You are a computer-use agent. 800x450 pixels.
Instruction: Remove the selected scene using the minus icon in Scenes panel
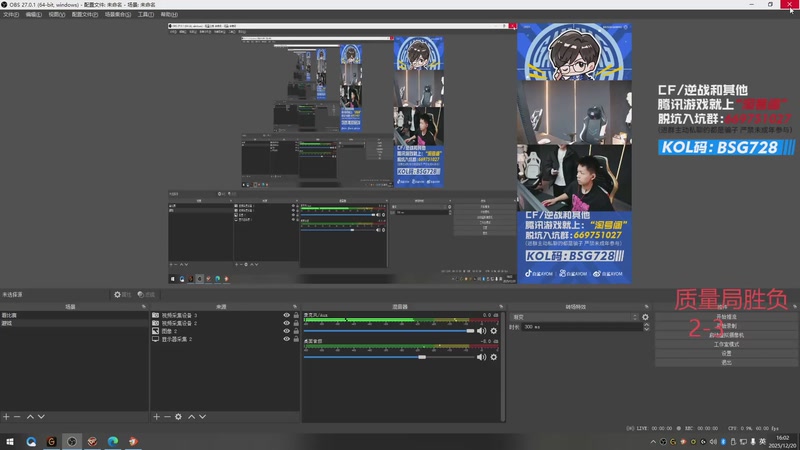click(x=17, y=417)
